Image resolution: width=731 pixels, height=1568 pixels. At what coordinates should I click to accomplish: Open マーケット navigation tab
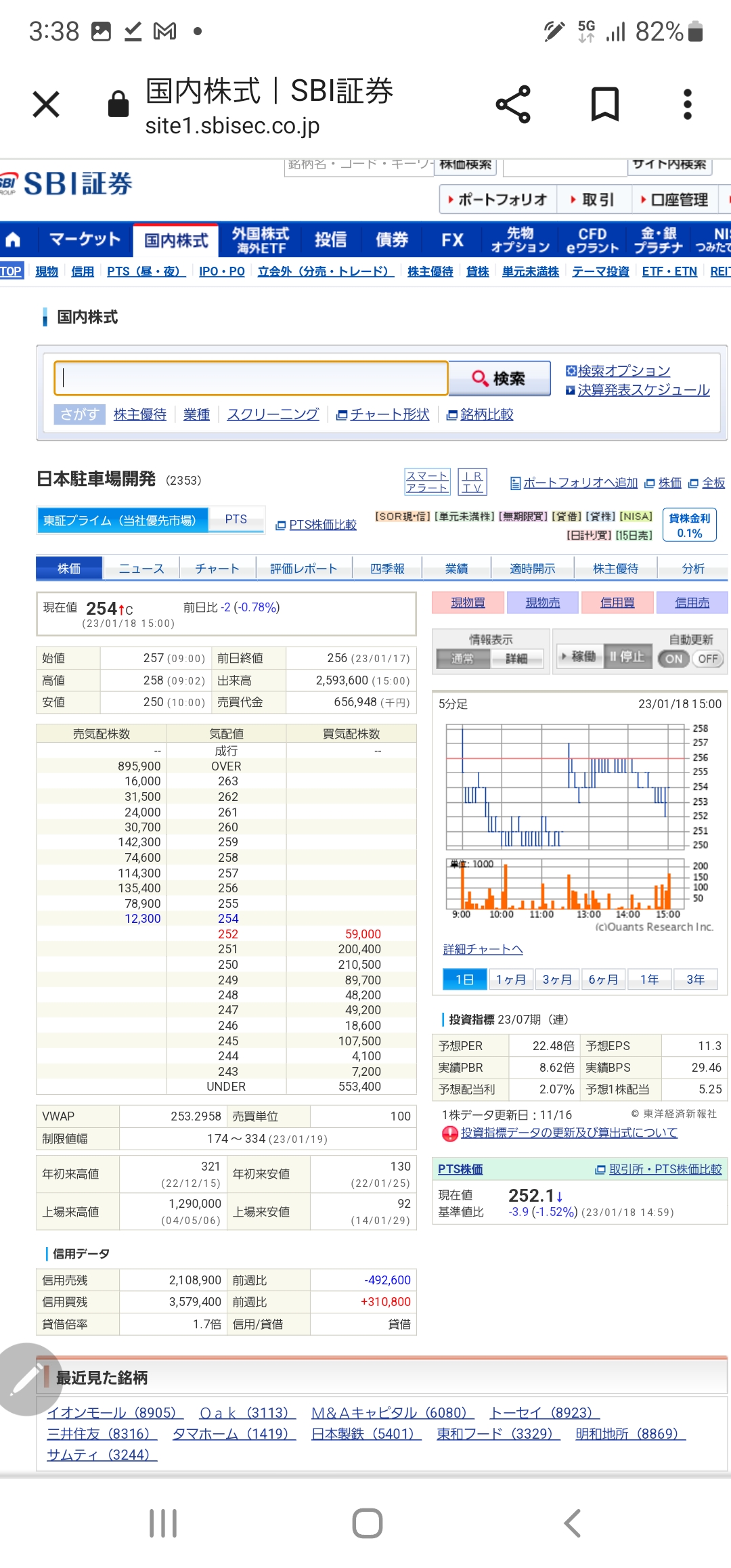(84, 239)
